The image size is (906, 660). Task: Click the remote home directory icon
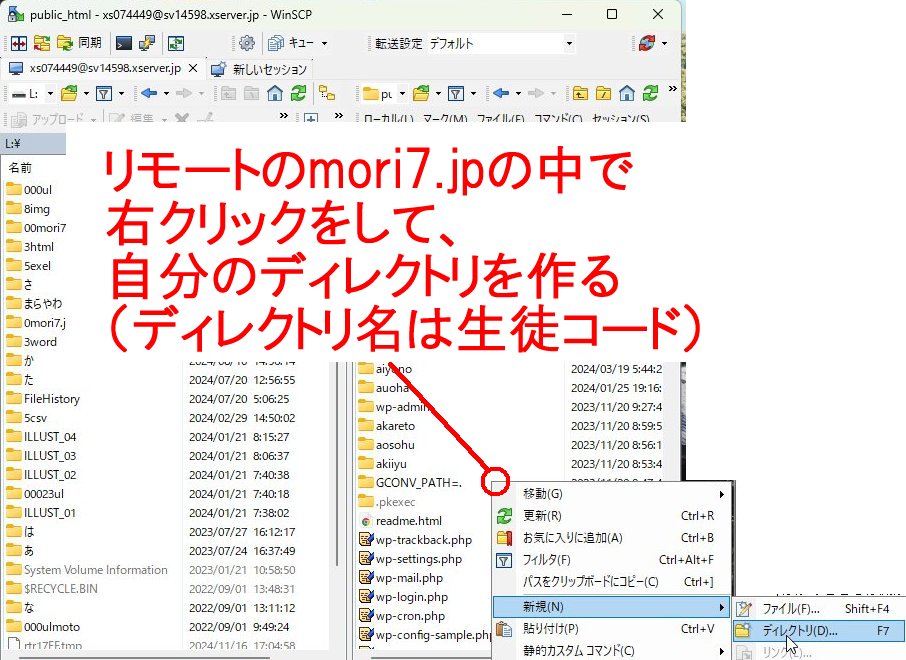click(x=626, y=93)
